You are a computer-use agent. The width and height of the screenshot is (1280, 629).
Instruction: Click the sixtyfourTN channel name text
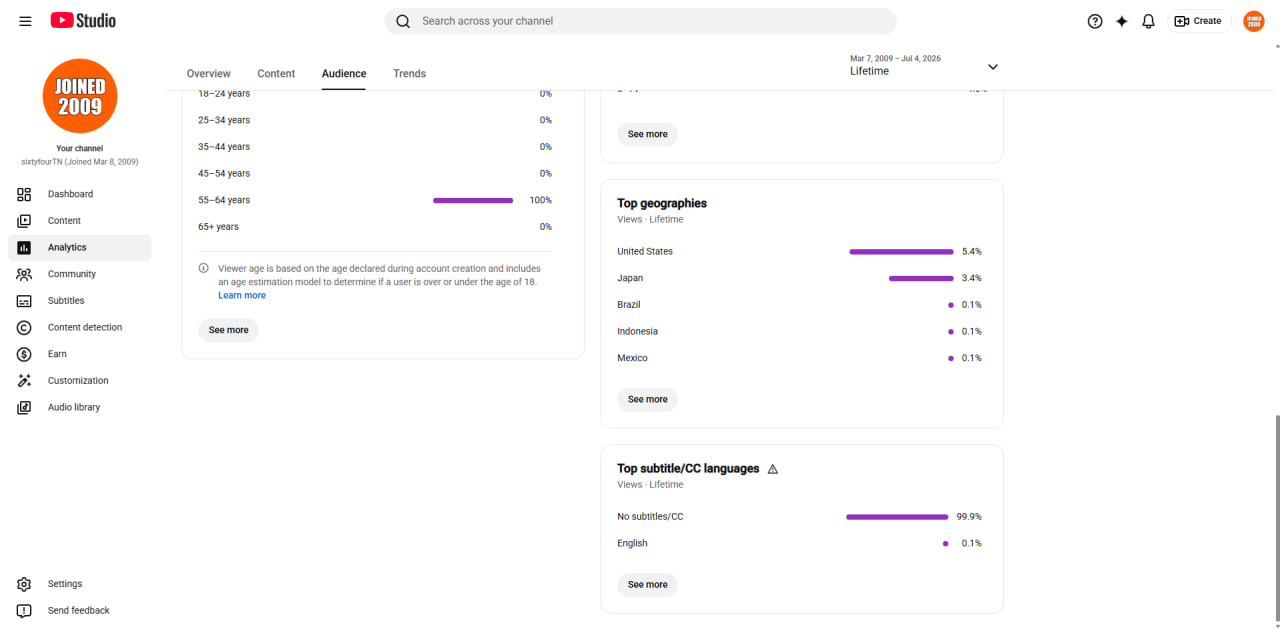[x=80, y=162]
